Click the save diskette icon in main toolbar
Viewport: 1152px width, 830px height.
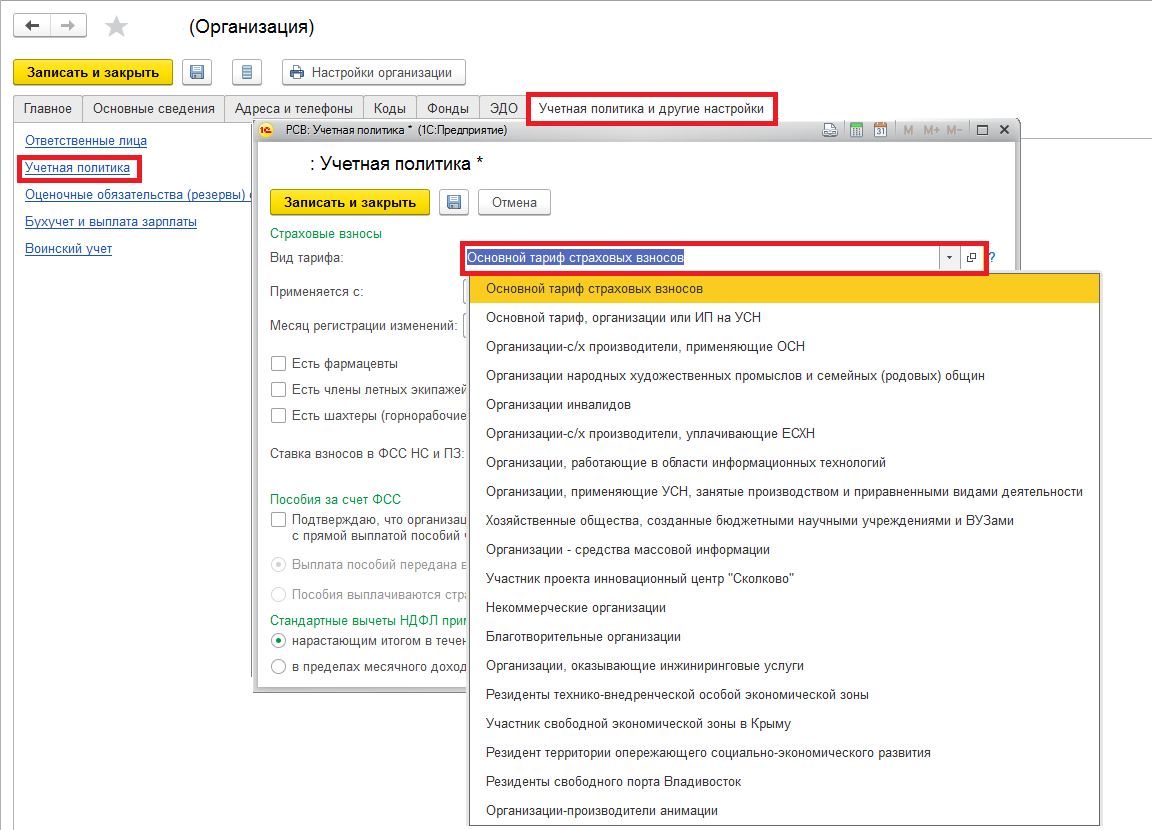tap(197, 72)
